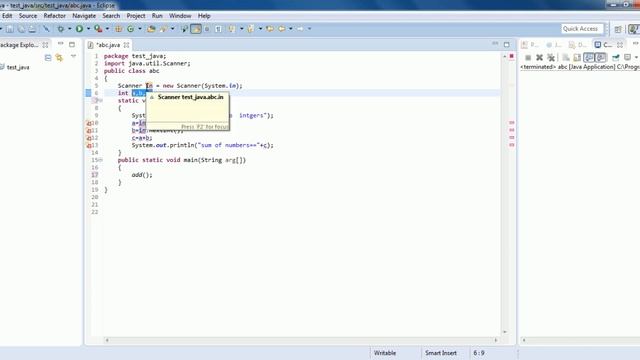The image size is (640, 360).
Task: Click the Save icon in toolbar
Action: [x=9, y=29]
